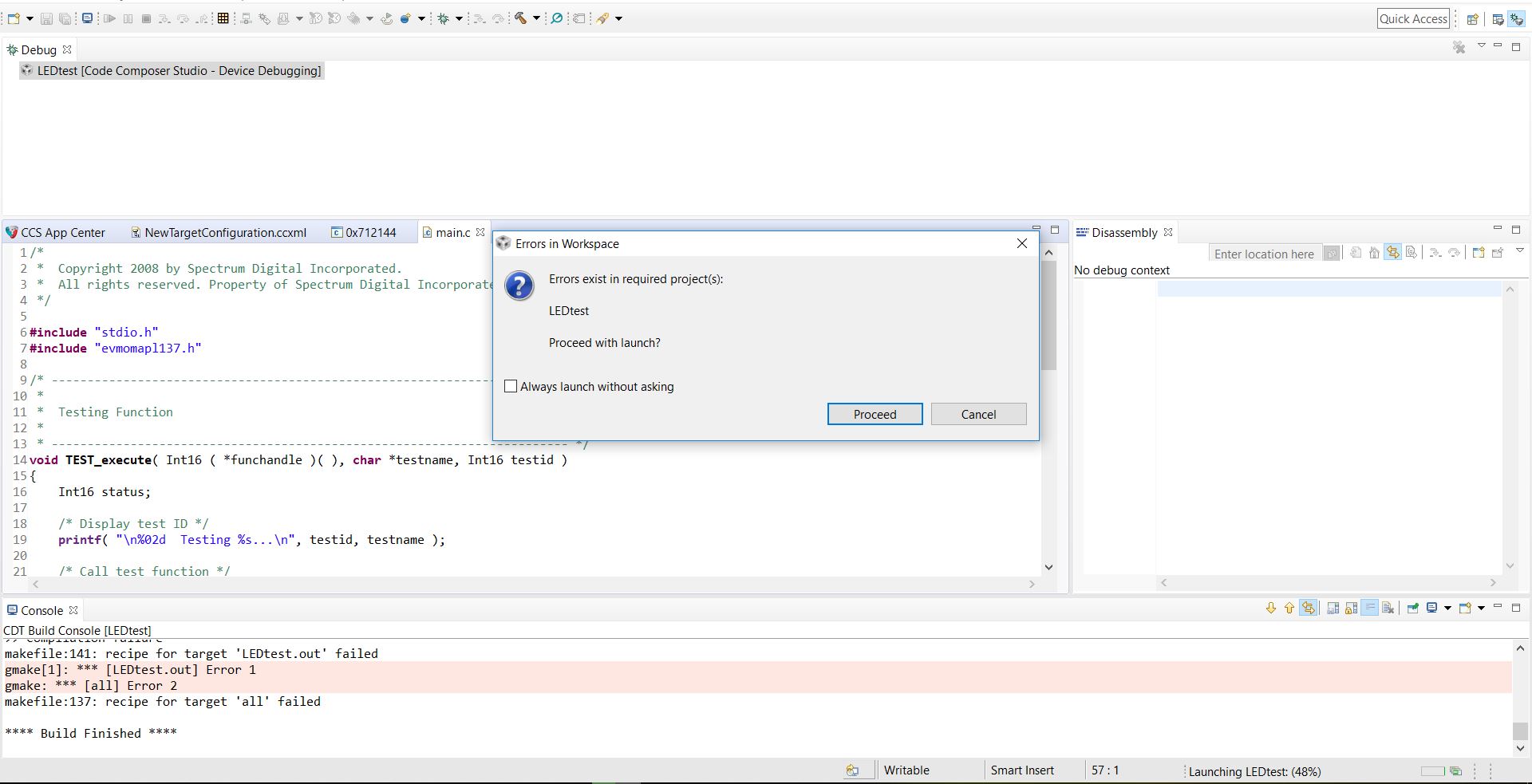Click the Save All toolbar icon

(x=65, y=18)
